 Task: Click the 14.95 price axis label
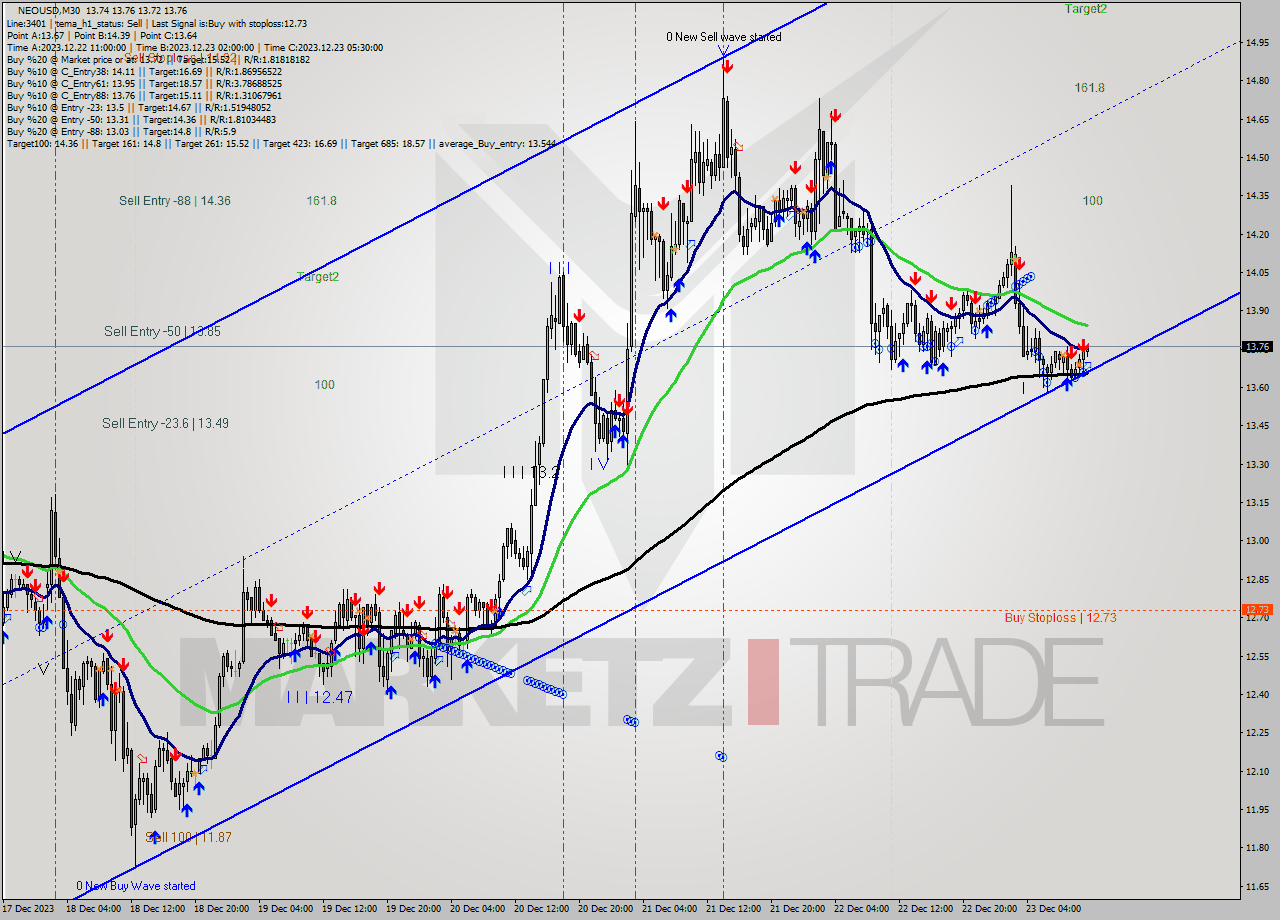[x=1257, y=43]
